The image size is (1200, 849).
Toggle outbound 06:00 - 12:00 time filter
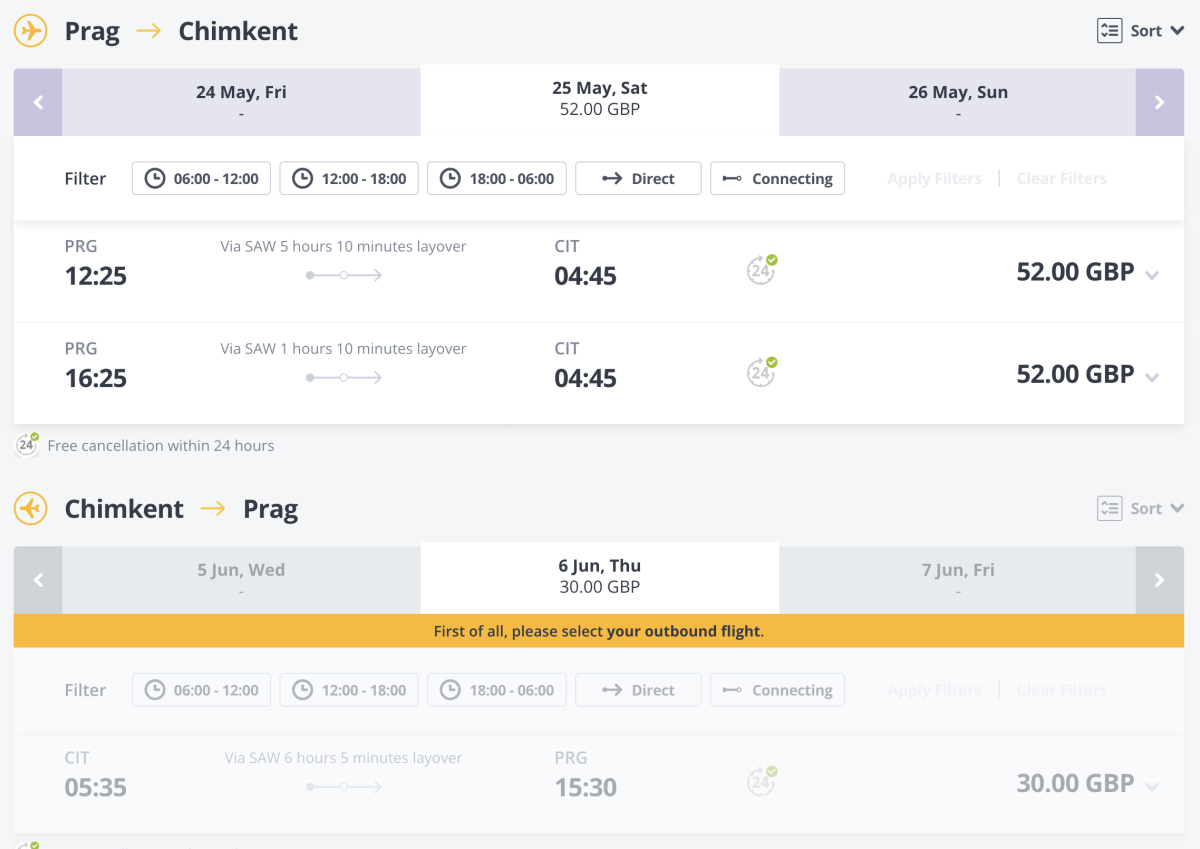(201, 179)
